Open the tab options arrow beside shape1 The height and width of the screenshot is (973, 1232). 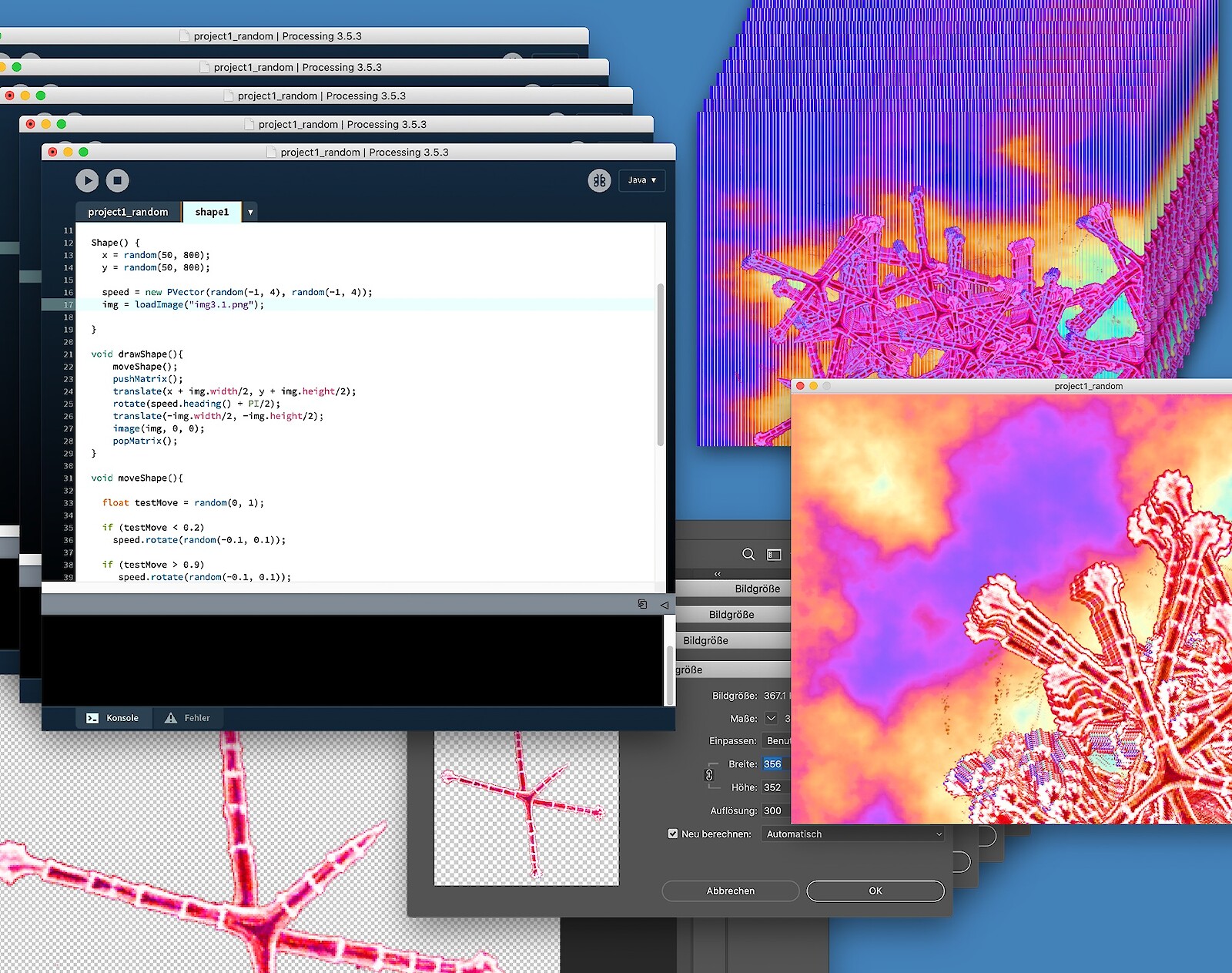coord(250,212)
